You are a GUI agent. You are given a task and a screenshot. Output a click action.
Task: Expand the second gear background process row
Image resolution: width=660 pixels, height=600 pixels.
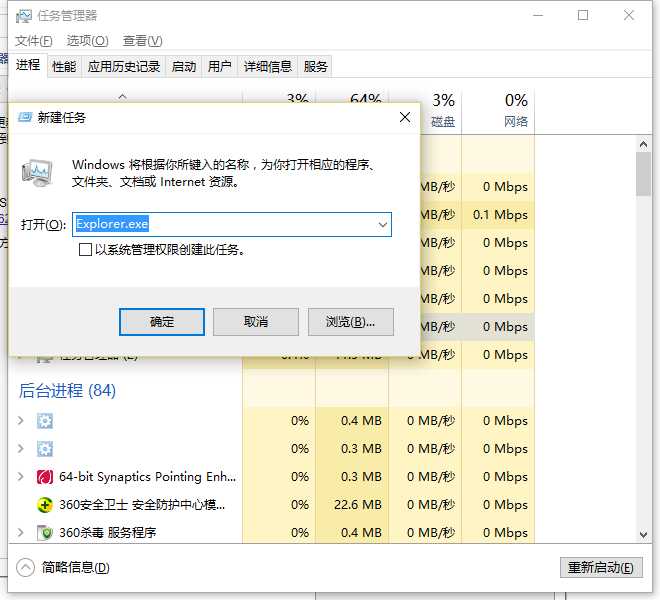21,448
